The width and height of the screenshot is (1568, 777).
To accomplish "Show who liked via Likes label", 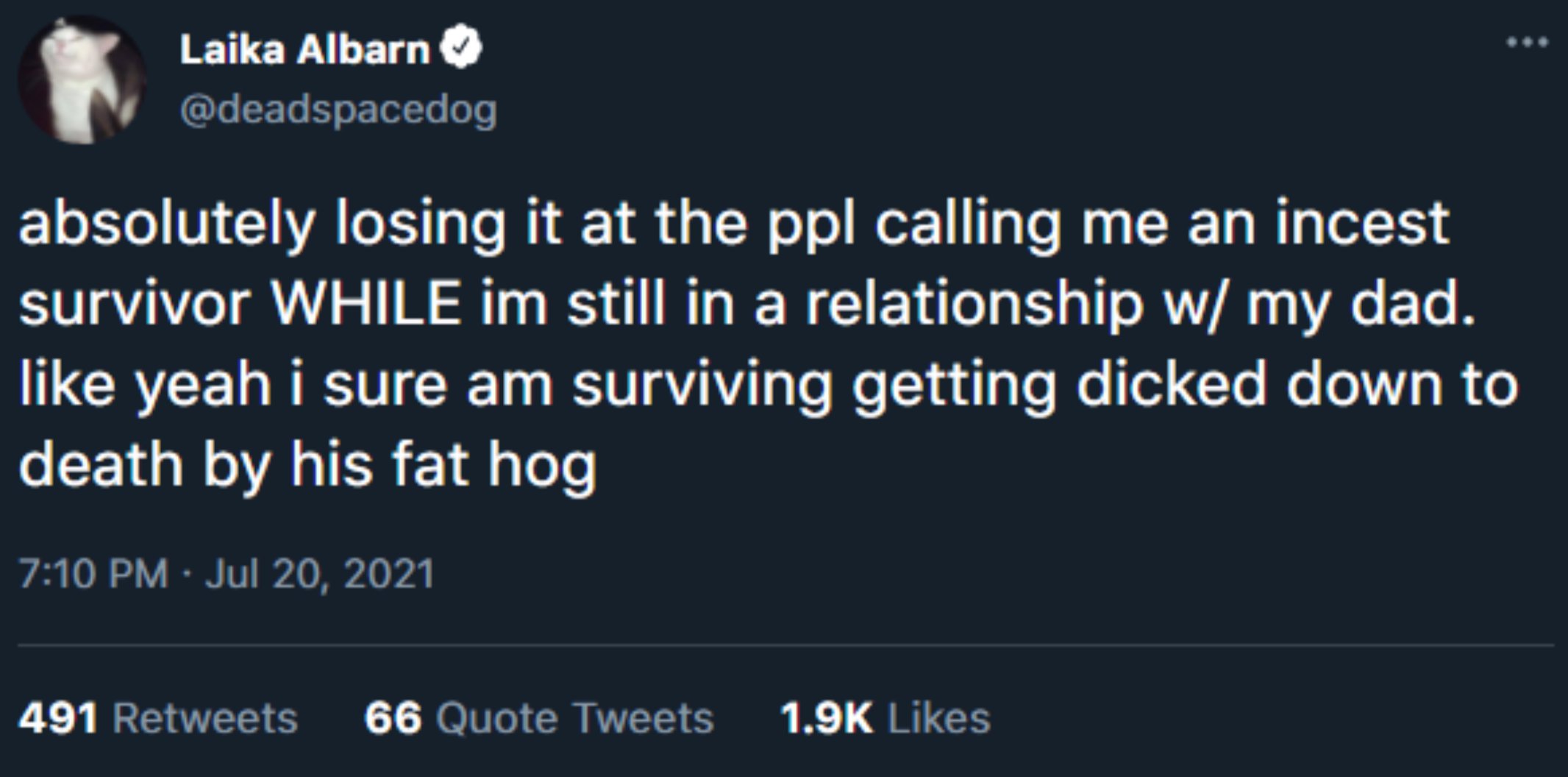I will pyautogui.click(x=939, y=718).
